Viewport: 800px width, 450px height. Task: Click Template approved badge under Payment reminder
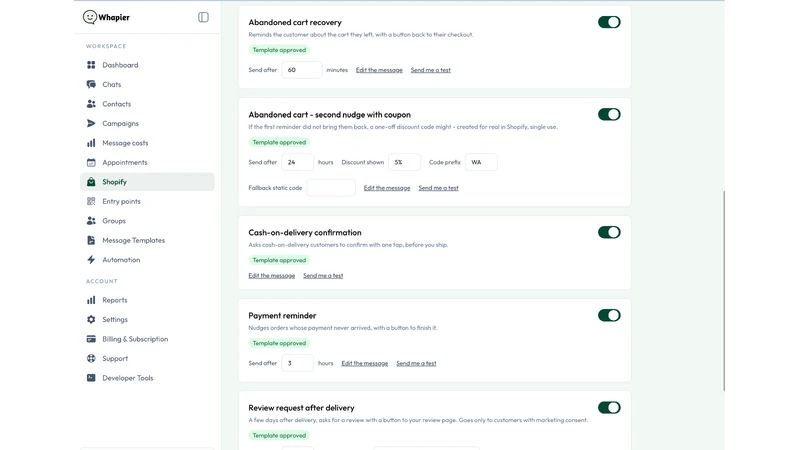(x=279, y=343)
